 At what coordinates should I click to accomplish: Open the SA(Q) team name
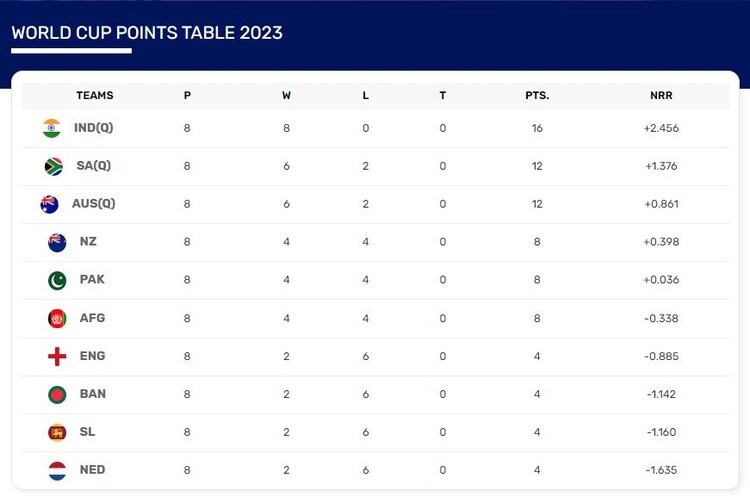(x=95, y=166)
